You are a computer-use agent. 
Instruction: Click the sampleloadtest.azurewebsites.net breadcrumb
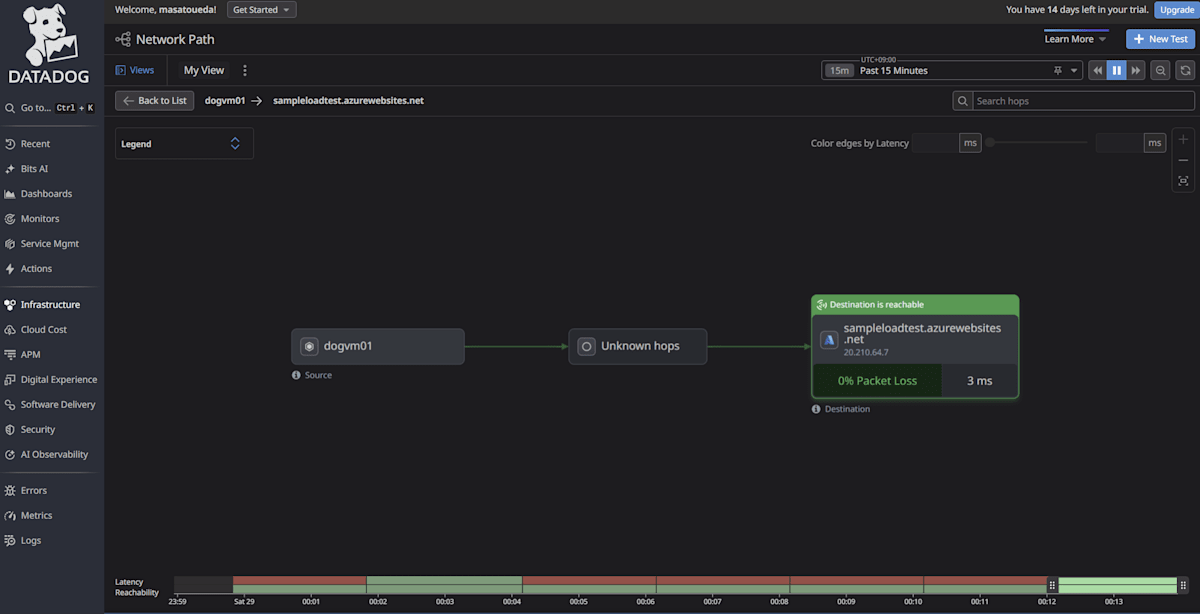[x=348, y=101]
